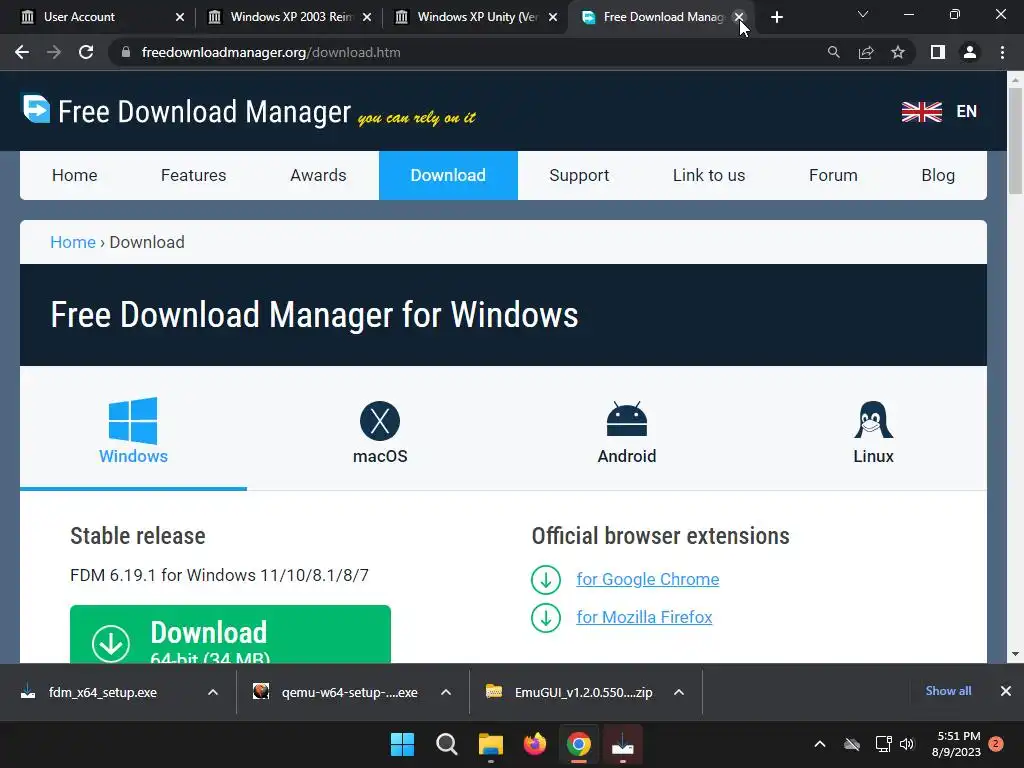
Task: Open the Support nav item
Action: 579,175
